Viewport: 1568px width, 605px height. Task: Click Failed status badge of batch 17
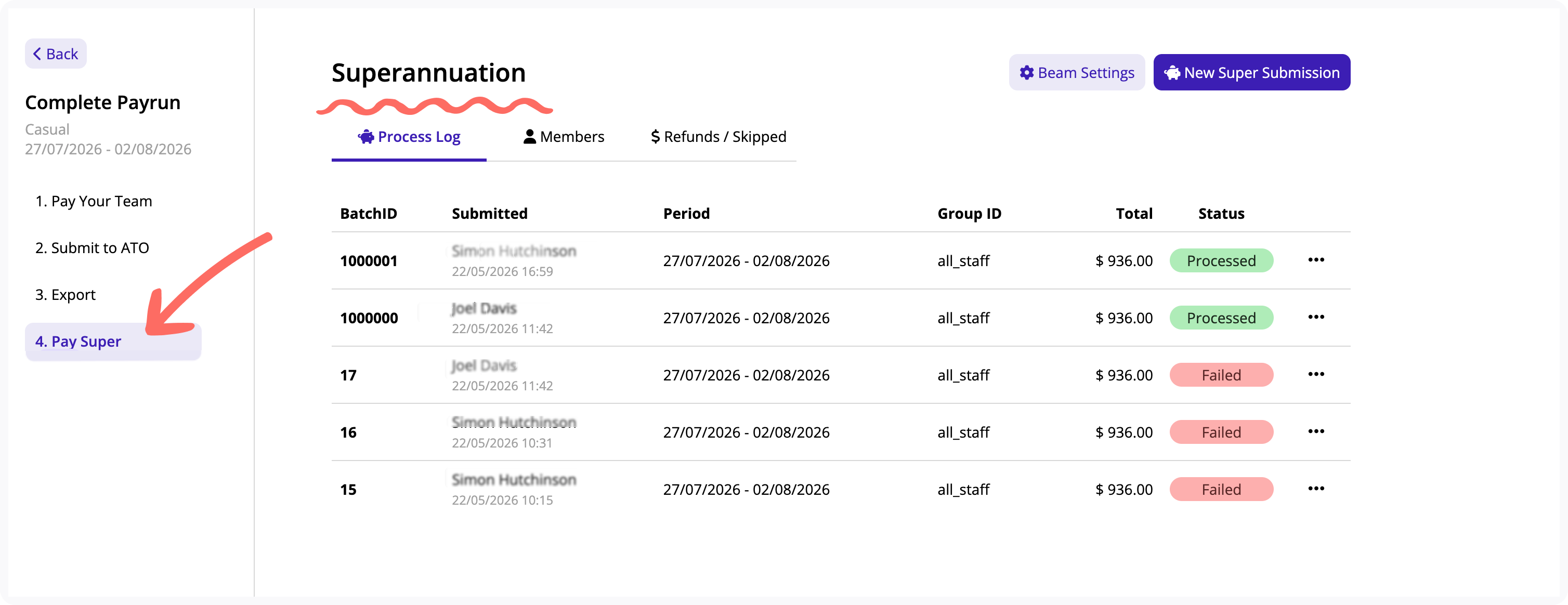[x=1221, y=376]
